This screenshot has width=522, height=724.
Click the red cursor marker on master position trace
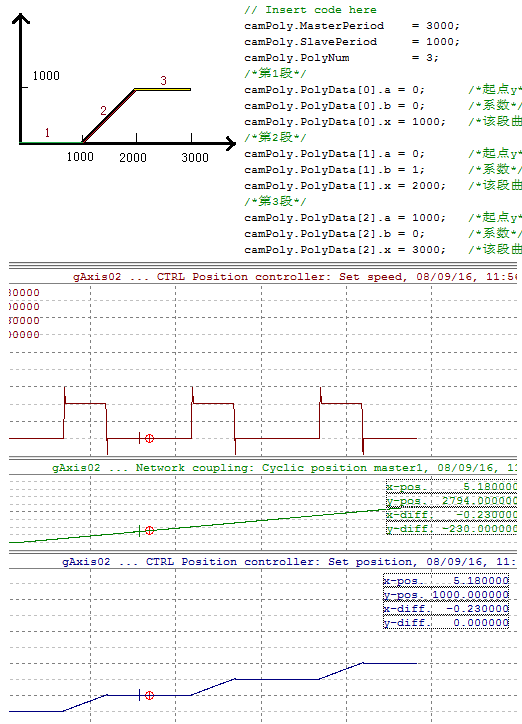coord(149,531)
